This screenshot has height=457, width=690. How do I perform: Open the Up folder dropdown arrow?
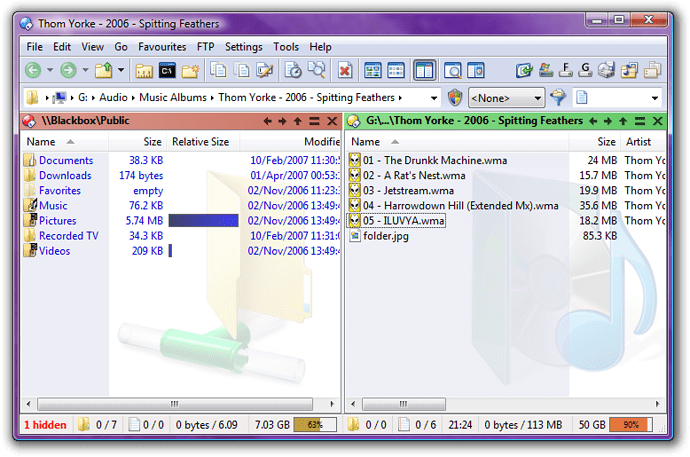click(121, 70)
